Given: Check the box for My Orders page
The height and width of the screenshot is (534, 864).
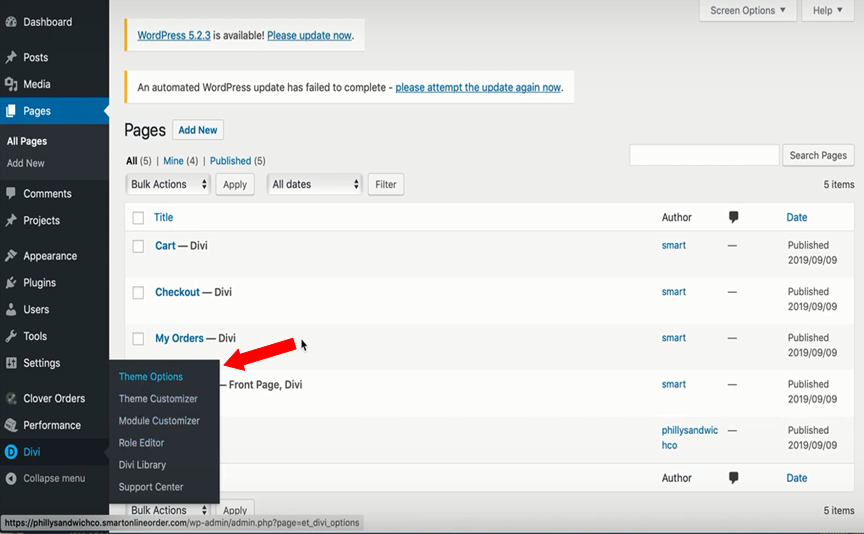Looking at the screenshot, I should (x=138, y=338).
